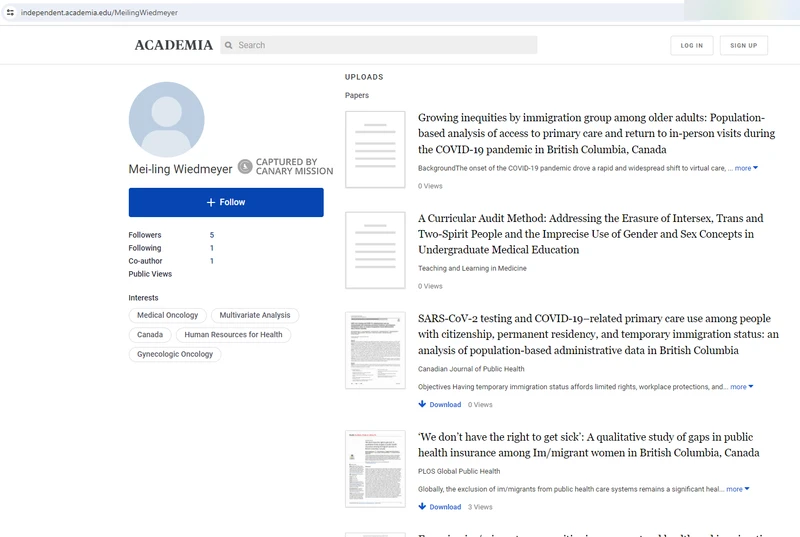Click download arrow icon for 'We don't have the right' paper
Image resolution: width=800 pixels, height=537 pixels.
click(x=422, y=506)
